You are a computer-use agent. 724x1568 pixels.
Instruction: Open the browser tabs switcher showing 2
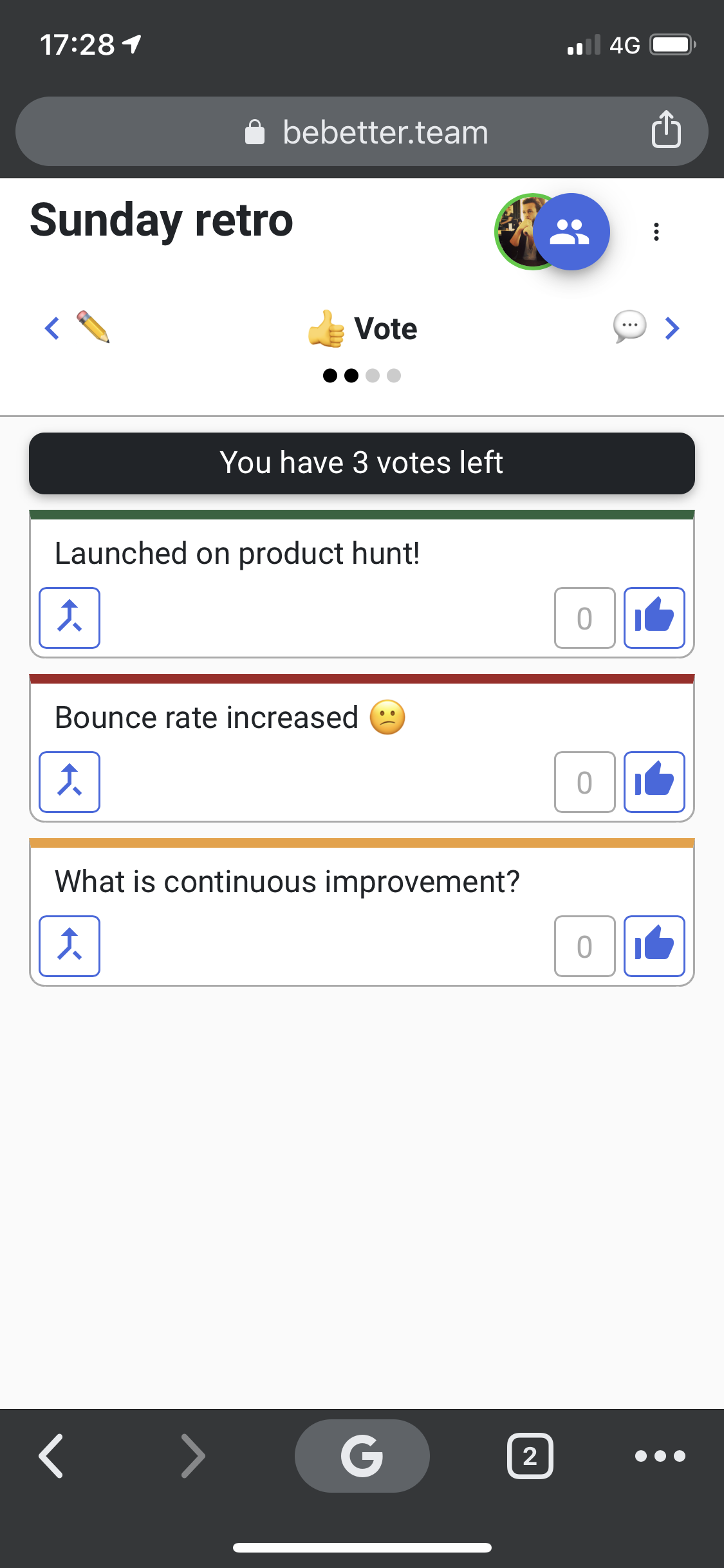click(x=530, y=1456)
